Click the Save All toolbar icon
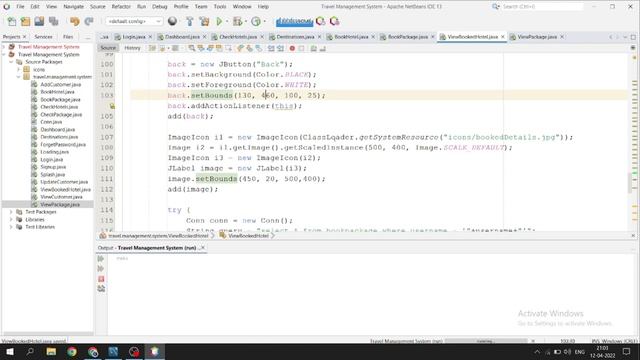 (53, 21)
